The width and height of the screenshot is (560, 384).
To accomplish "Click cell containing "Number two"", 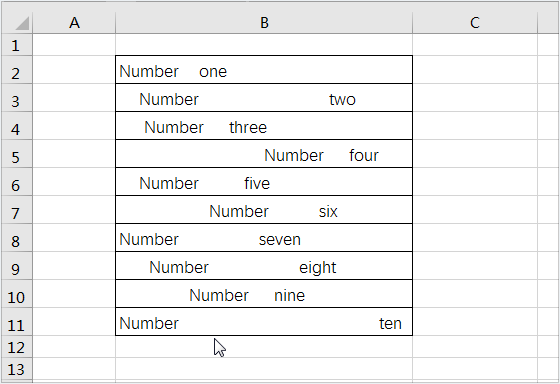I will tap(264, 98).
